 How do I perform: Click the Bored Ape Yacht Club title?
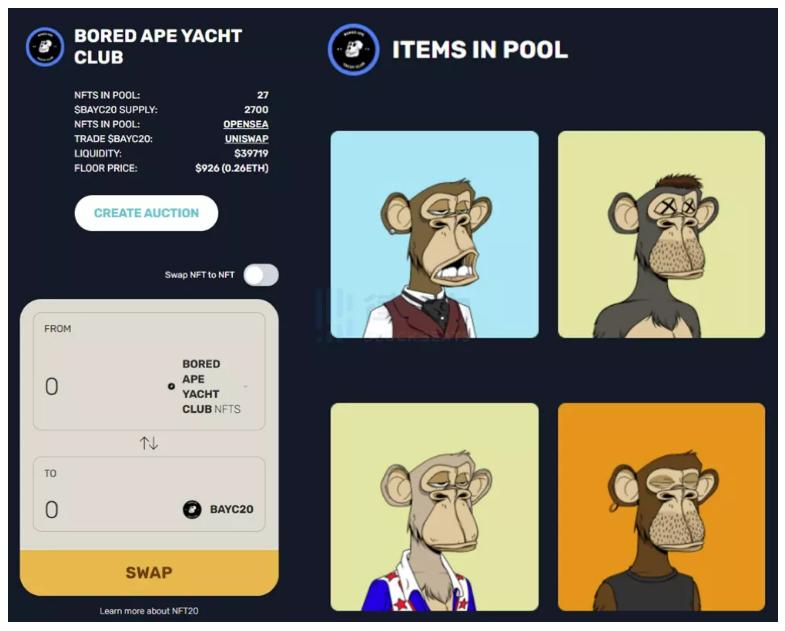tap(158, 46)
